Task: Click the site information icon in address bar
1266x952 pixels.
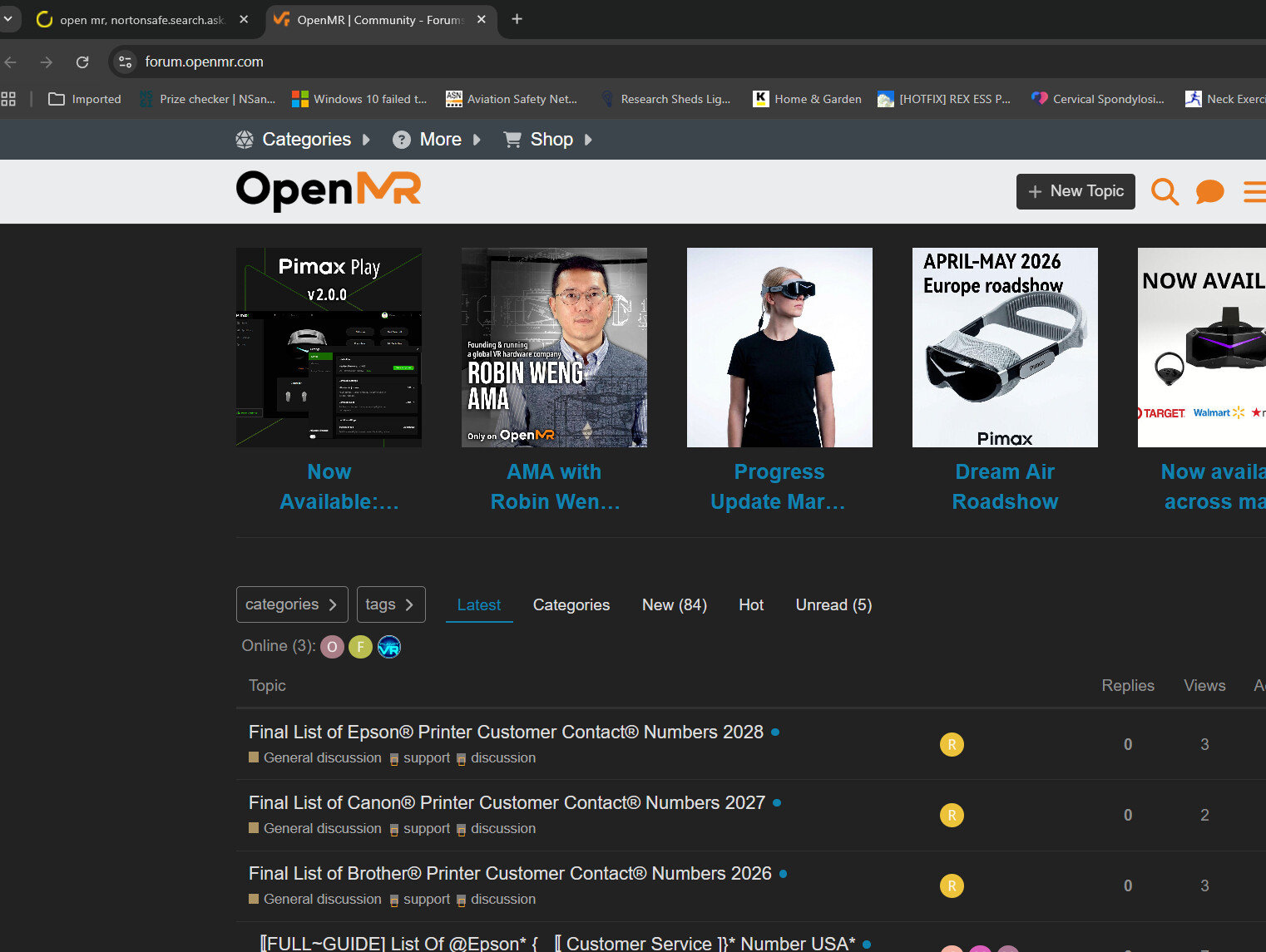Action: click(x=125, y=62)
